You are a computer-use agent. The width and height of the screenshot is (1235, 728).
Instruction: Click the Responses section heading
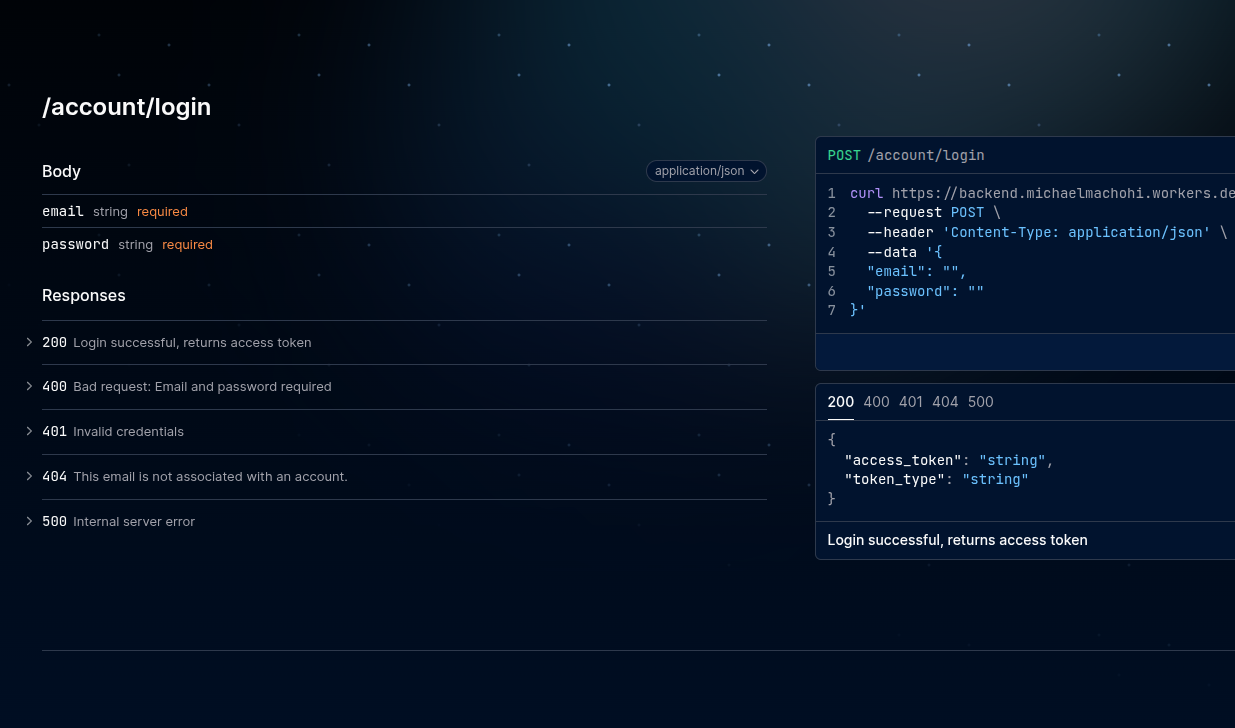(x=84, y=296)
